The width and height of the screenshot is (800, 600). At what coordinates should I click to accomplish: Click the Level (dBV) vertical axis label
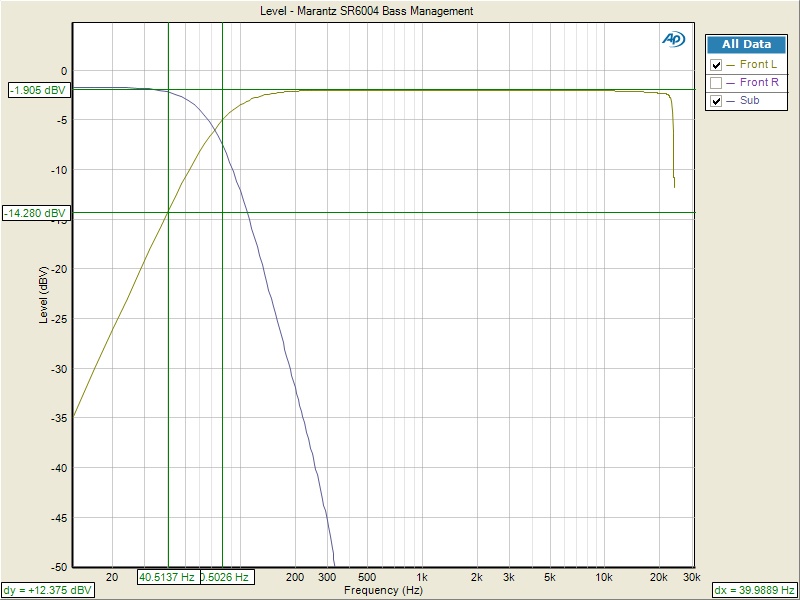pos(43,295)
